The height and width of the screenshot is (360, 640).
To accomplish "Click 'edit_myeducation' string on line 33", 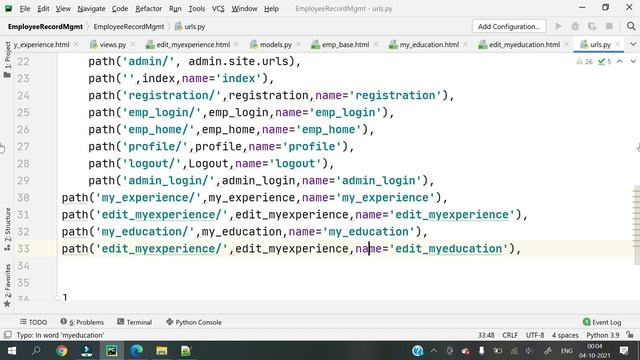I will point(449,249).
